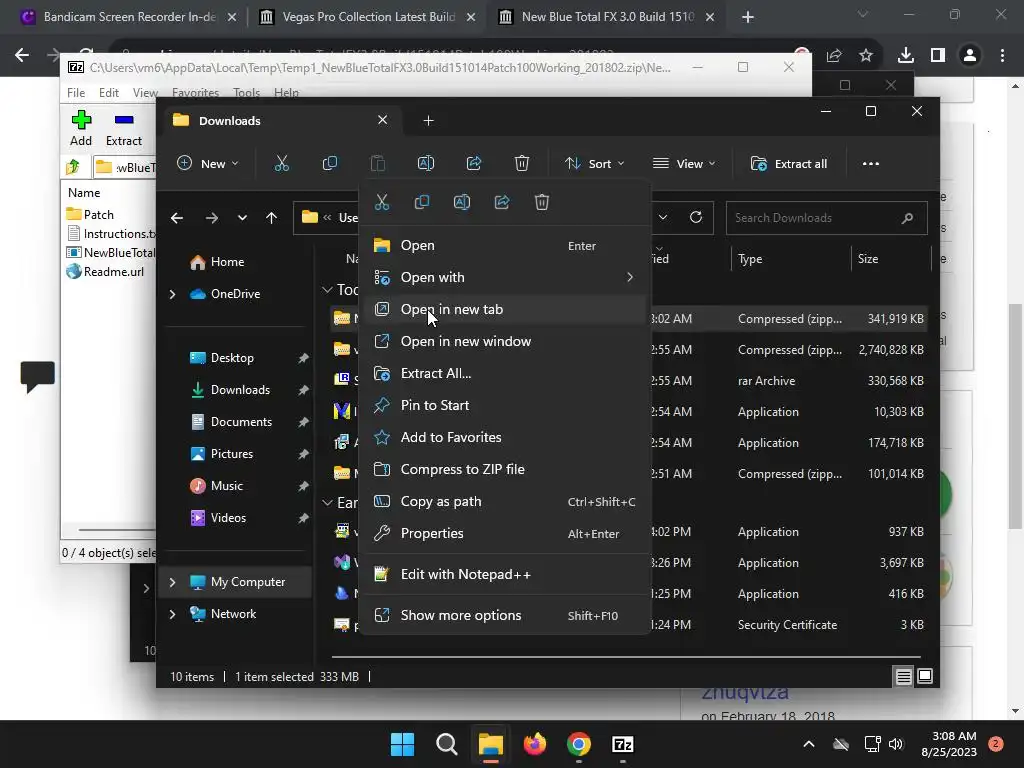Bookmark page with Chrome star icon
The height and width of the screenshot is (768, 1024).
click(866, 56)
